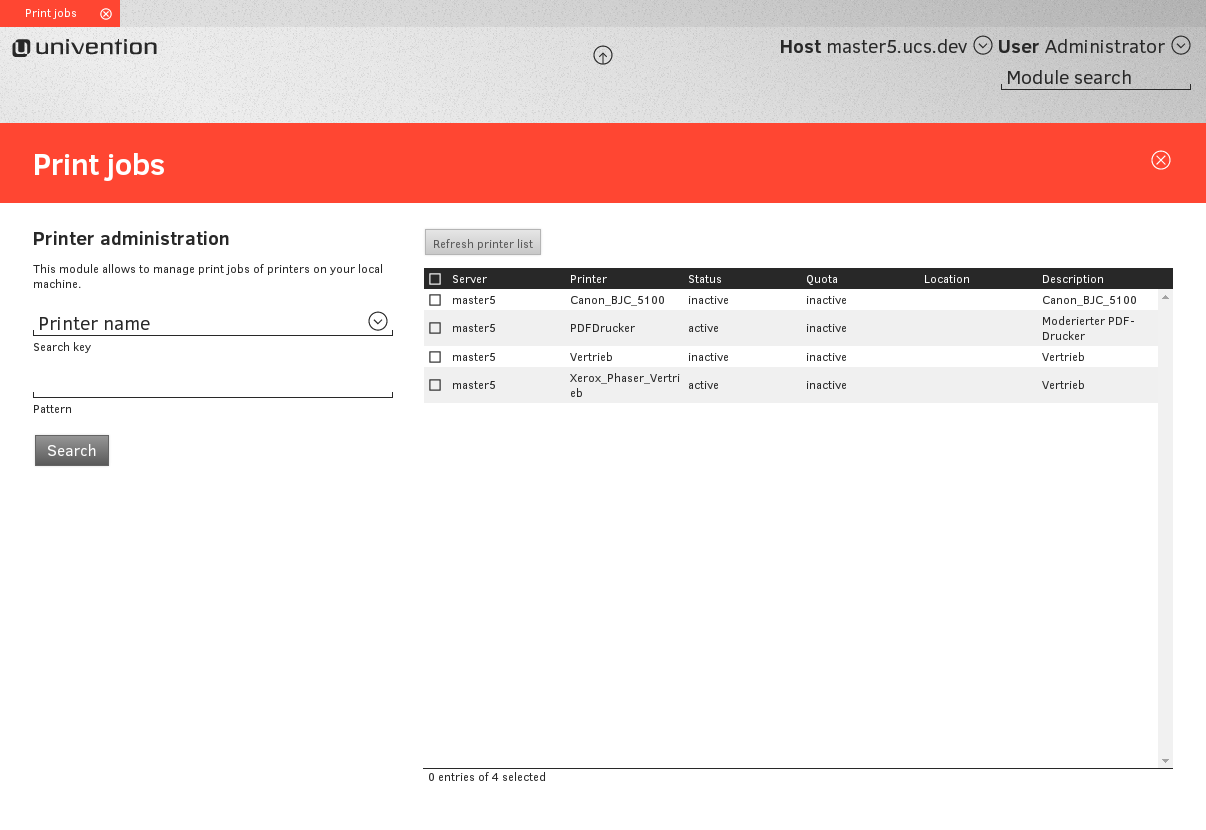The height and width of the screenshot is (830, 1206).
Task: Toggle the select-all checkbox in table header
Action: [435, 279]
